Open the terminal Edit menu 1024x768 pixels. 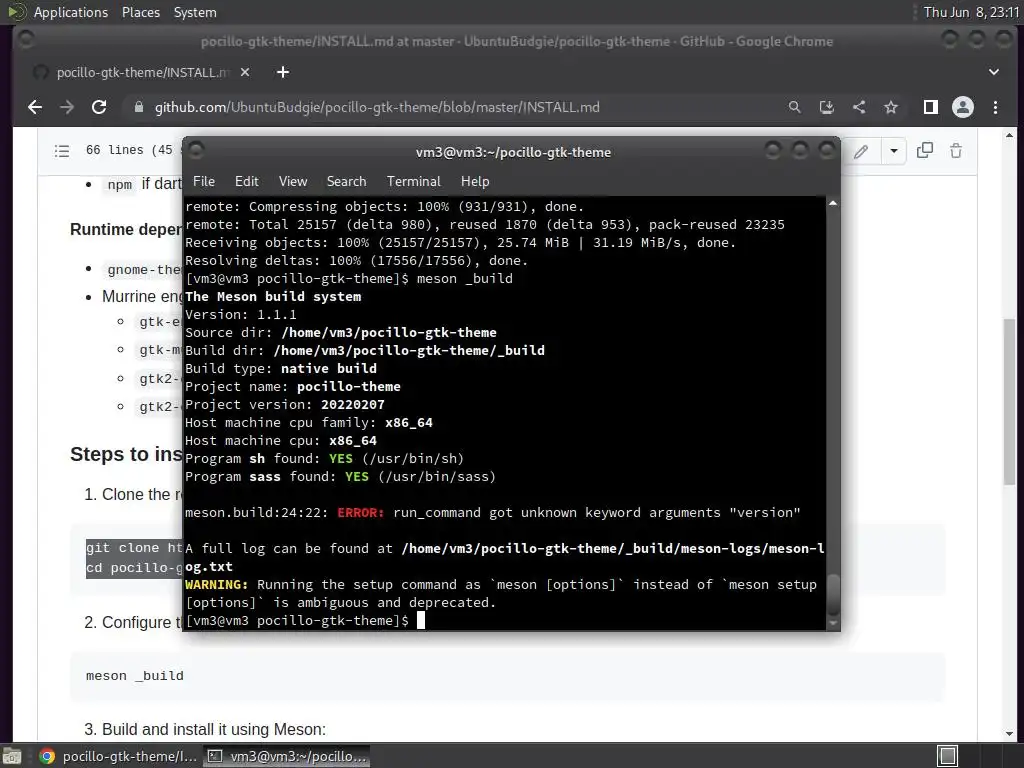(x=247, y=181)
